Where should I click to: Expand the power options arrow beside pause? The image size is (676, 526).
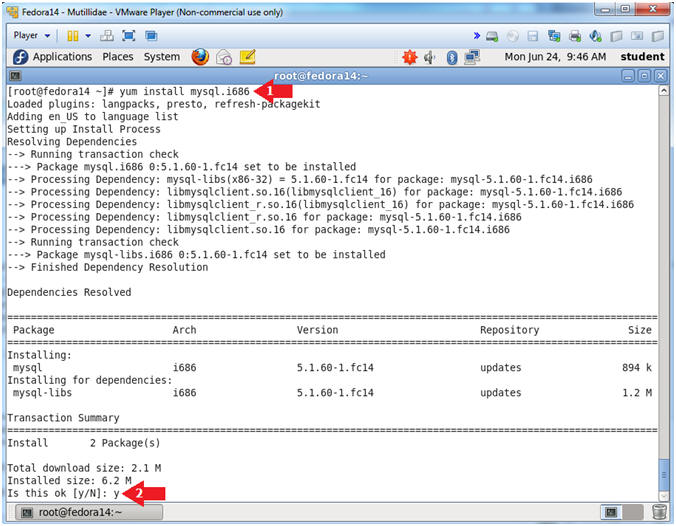tap(88, 35)
